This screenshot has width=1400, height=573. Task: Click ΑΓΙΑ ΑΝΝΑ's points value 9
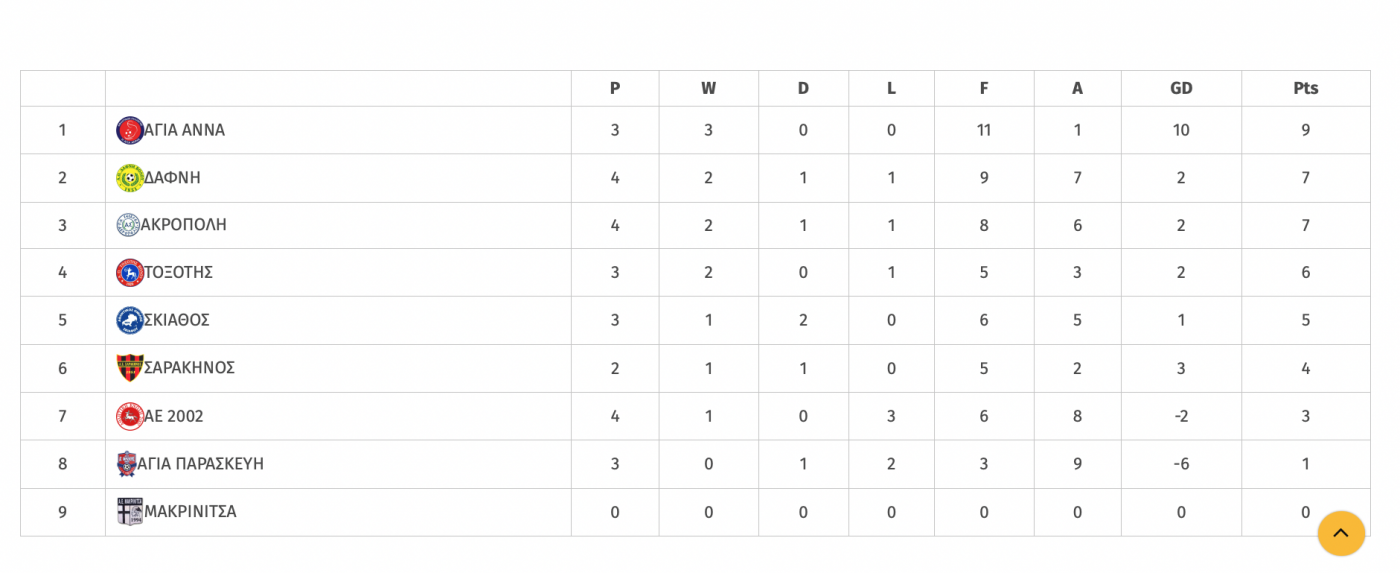click(1306, 130)
